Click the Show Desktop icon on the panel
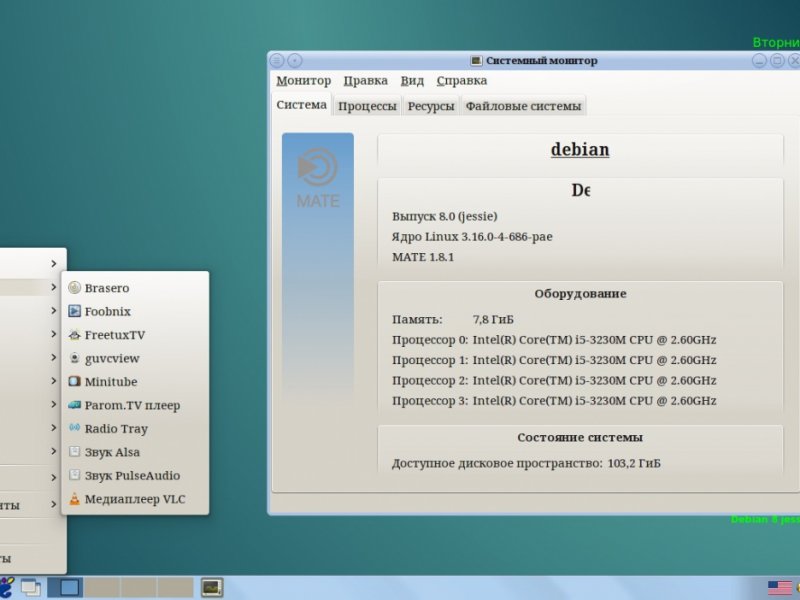 point(31,587)
